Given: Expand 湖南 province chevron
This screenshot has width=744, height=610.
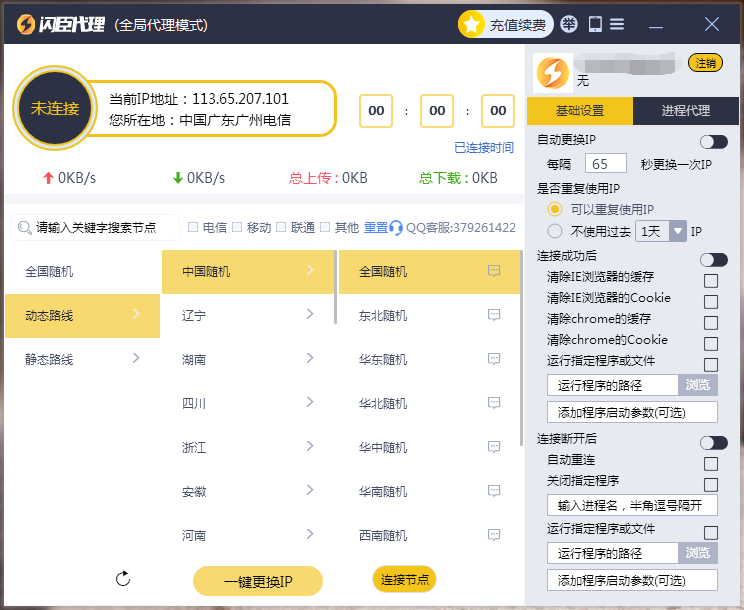Looking at the screenshot, I should pos(310,358).
